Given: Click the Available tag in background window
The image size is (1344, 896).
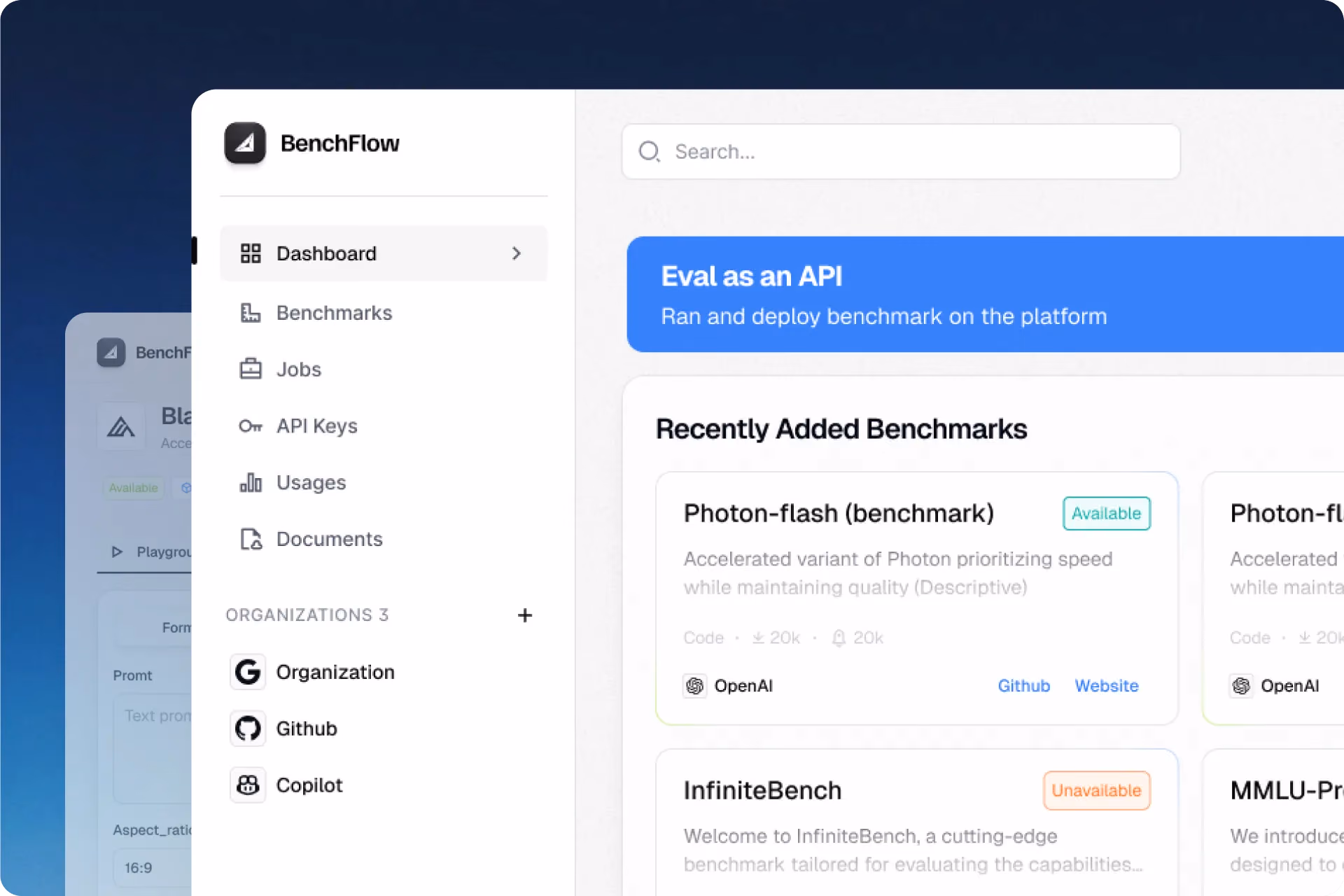Looking at the screenshot, I should click(x=133, y=488).
